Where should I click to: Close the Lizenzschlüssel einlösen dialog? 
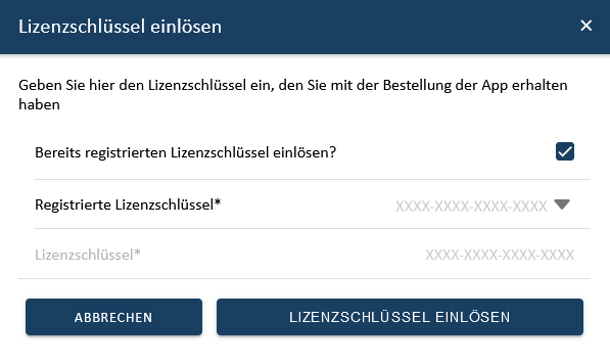tap(586, 26)
